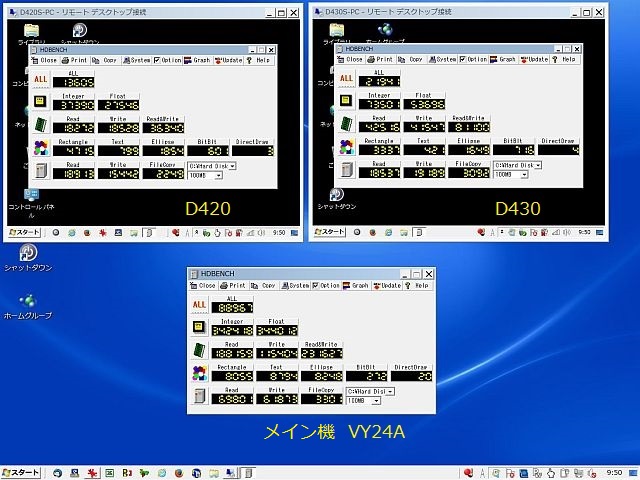The height and width of the screenshot is (480, 640).
Task: Click video benchmark icon in D420 HDBENCH
Action: 39,147
